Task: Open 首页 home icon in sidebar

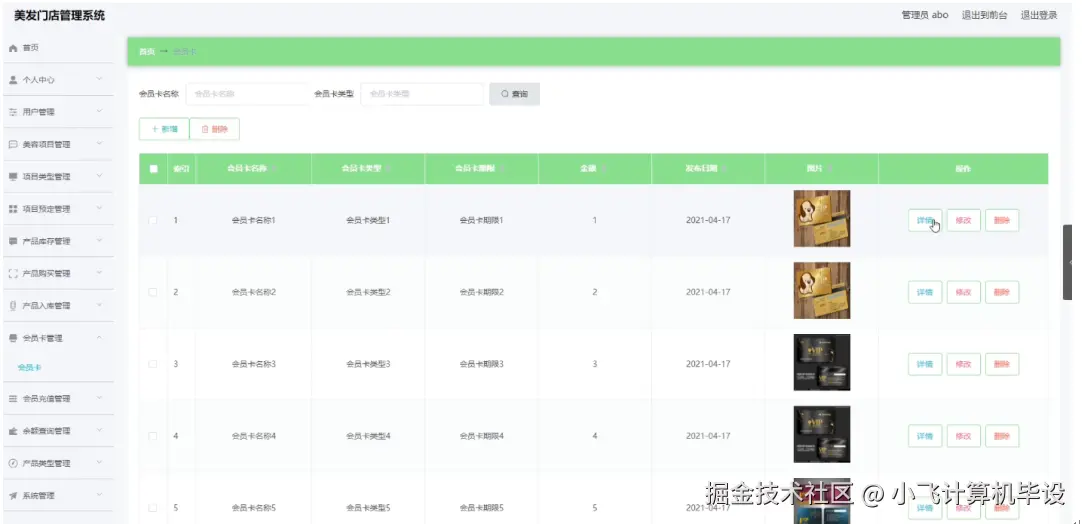Action: tap(12, 48)
